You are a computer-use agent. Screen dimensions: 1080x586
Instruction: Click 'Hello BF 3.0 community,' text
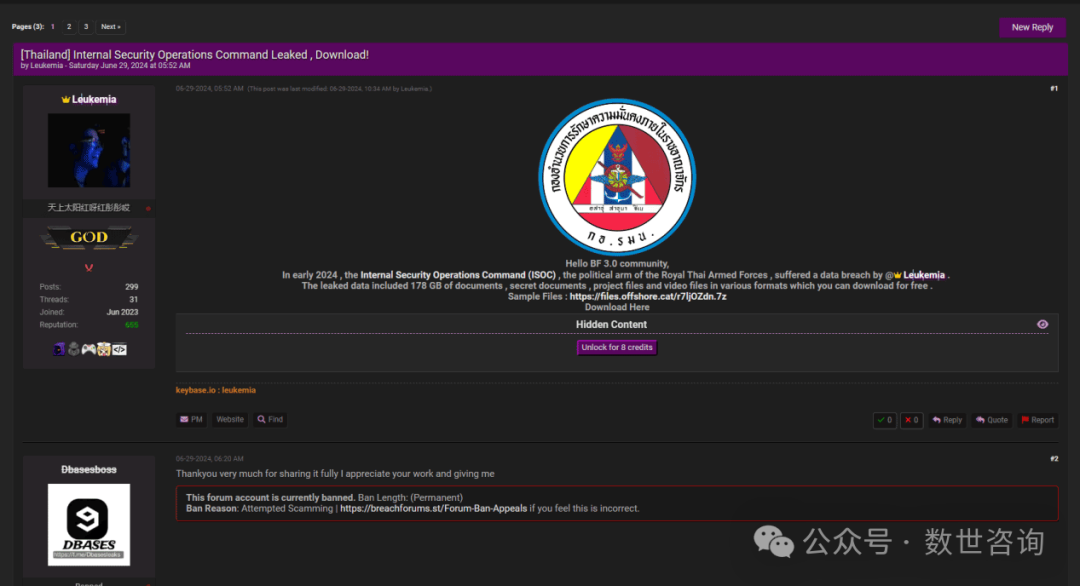tap(616, 264)
